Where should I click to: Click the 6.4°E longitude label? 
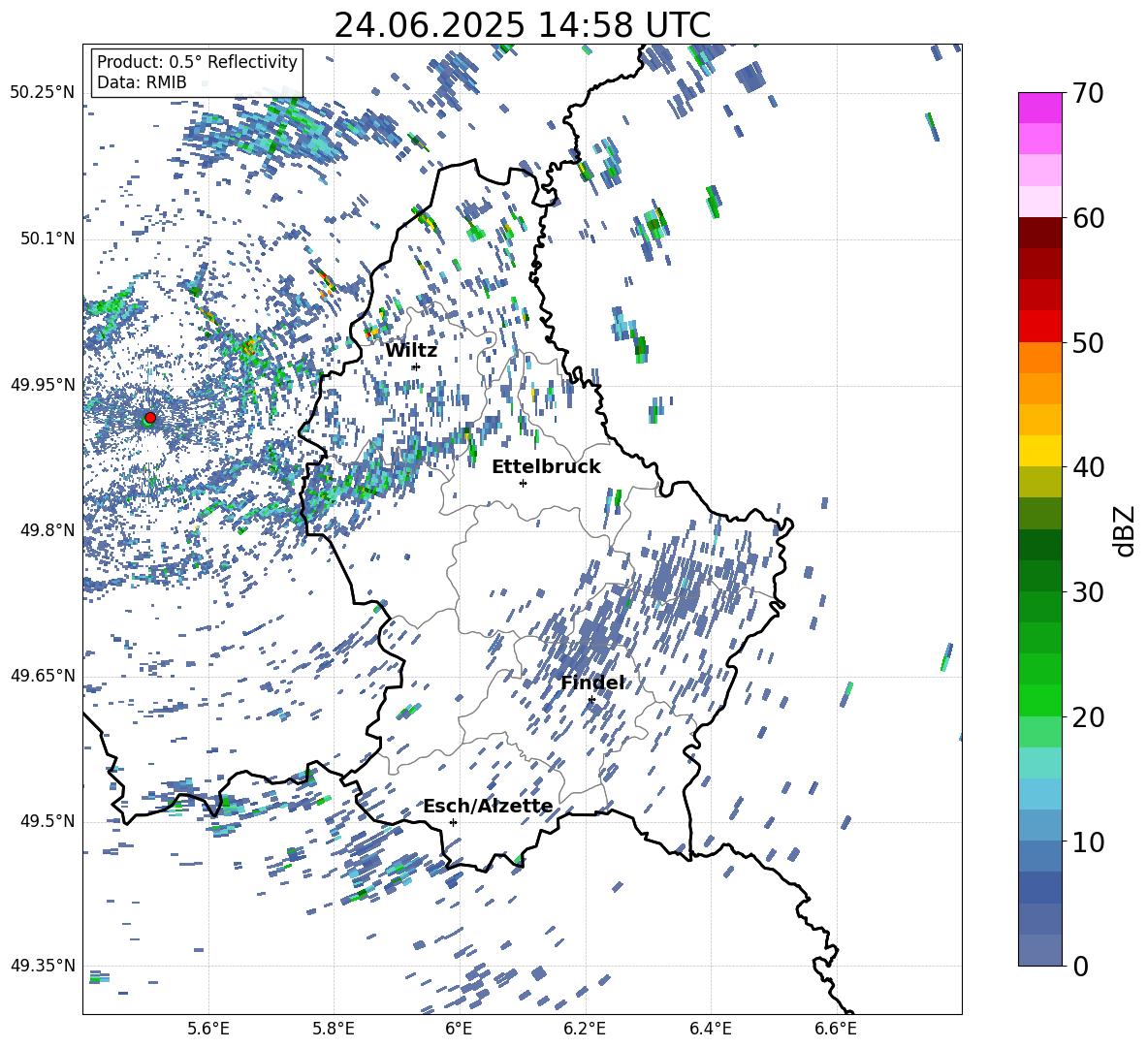click(710, 1029)
